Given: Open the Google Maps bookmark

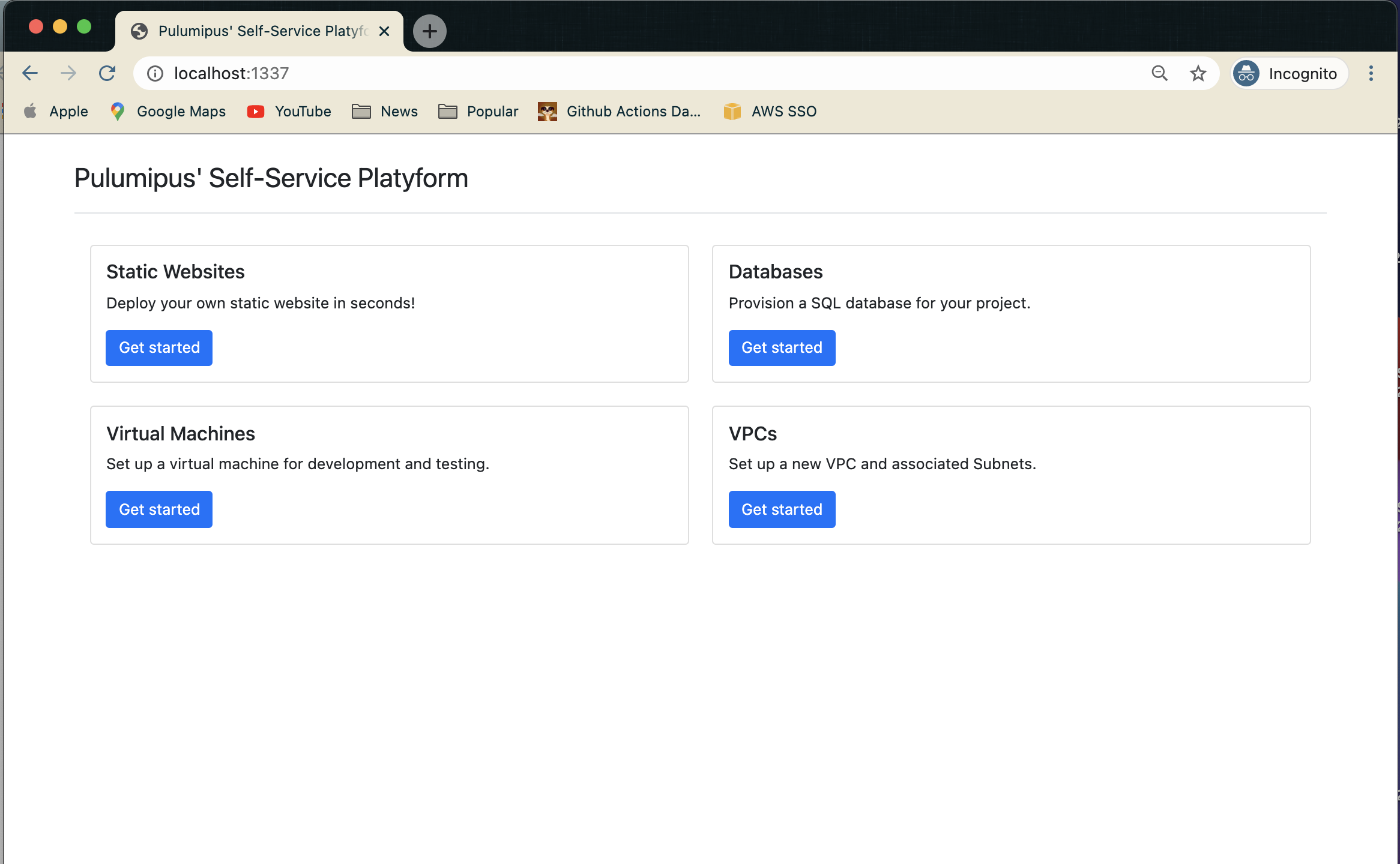Looking at the screenshot, I should (x=168, y=112).
